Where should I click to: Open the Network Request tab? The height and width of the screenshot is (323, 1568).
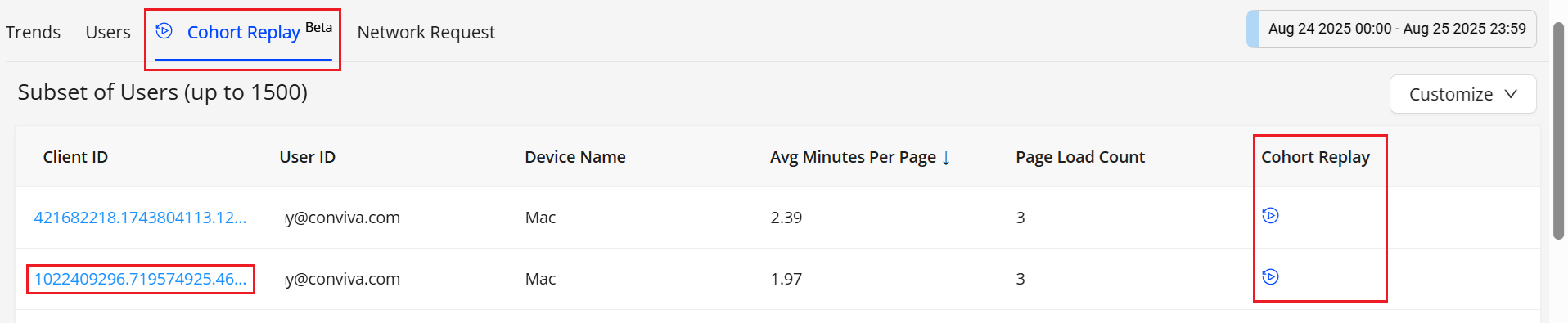click(426, 33)
